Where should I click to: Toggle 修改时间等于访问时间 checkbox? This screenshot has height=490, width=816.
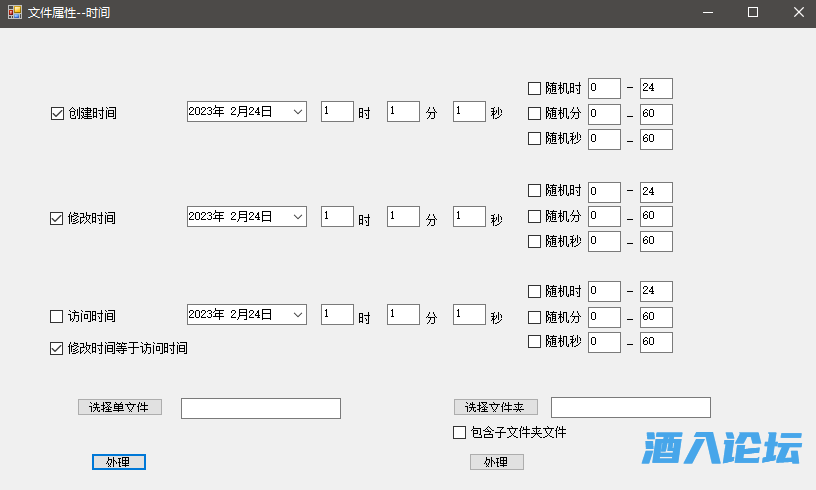click(57, 348)
